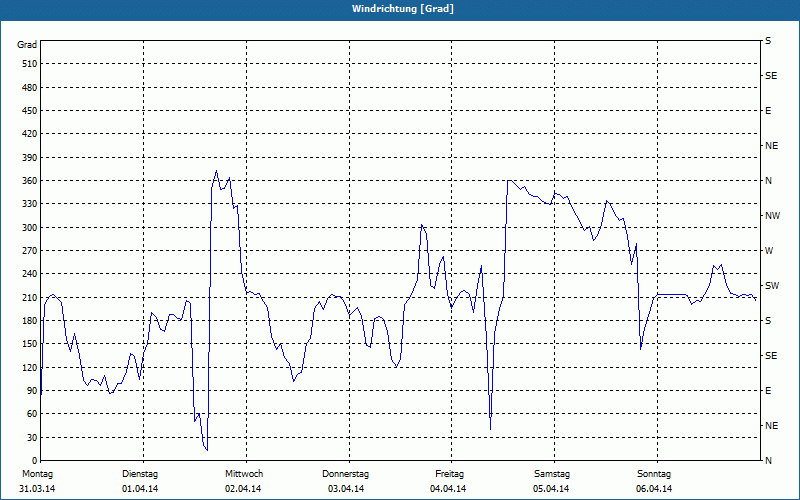The width and height of the screenshot is (800, 500).
Task: Select the date 03.04.14
Action: pos(346,489)
